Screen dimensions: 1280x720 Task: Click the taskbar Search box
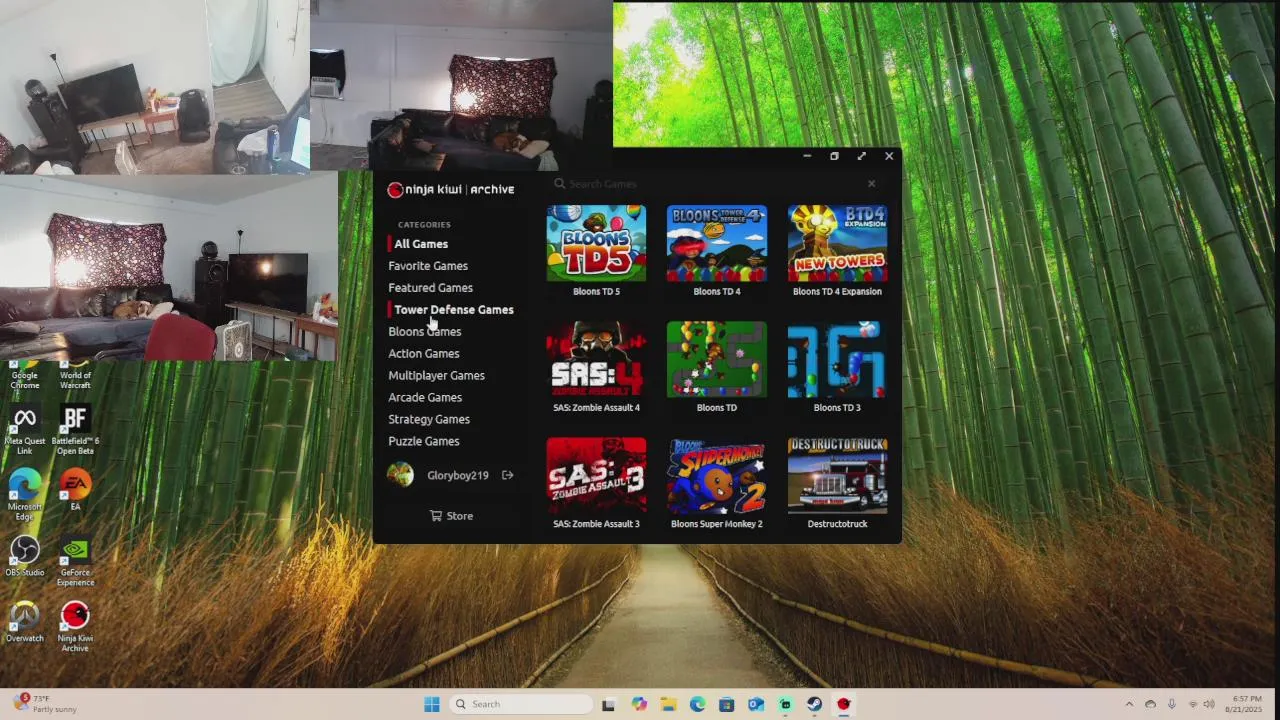coord(520,704)
